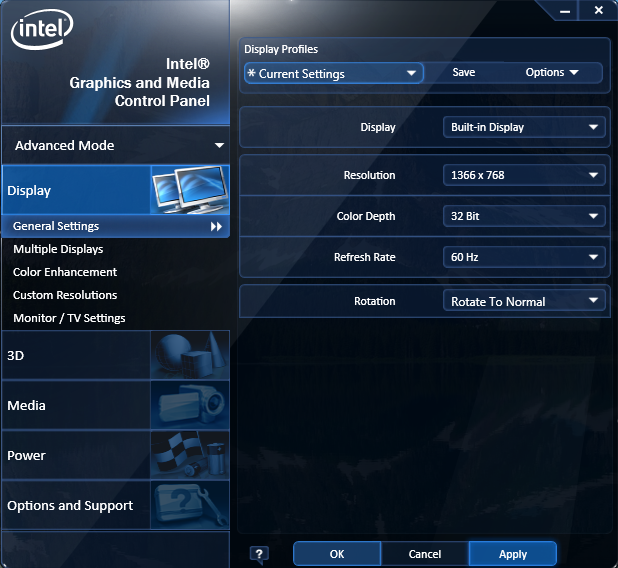Click the Display monitors icon
The image size is (618, 568).
pos(189,190)
